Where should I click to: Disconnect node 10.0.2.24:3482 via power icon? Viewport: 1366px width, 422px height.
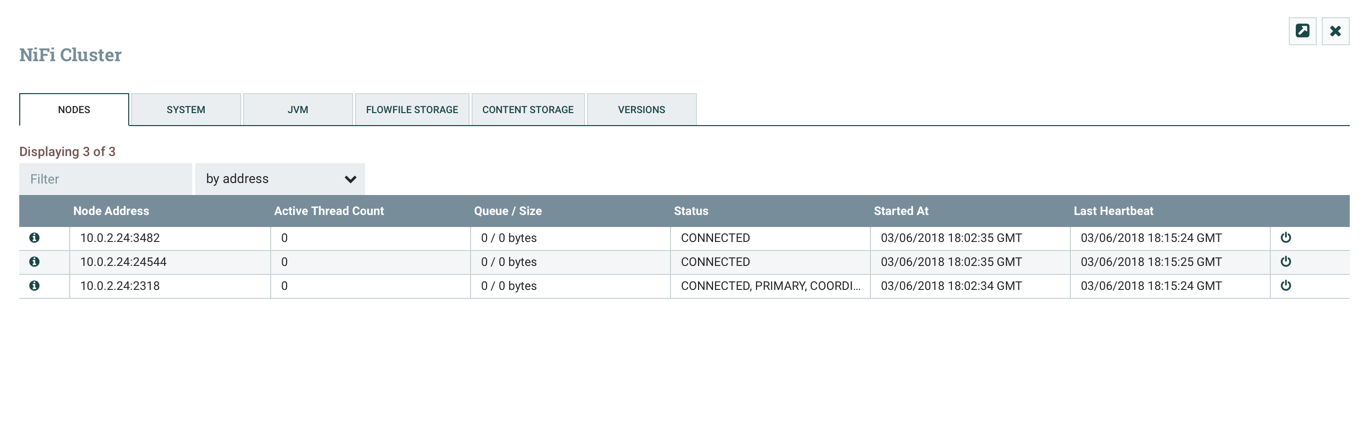pos(1285,238)
